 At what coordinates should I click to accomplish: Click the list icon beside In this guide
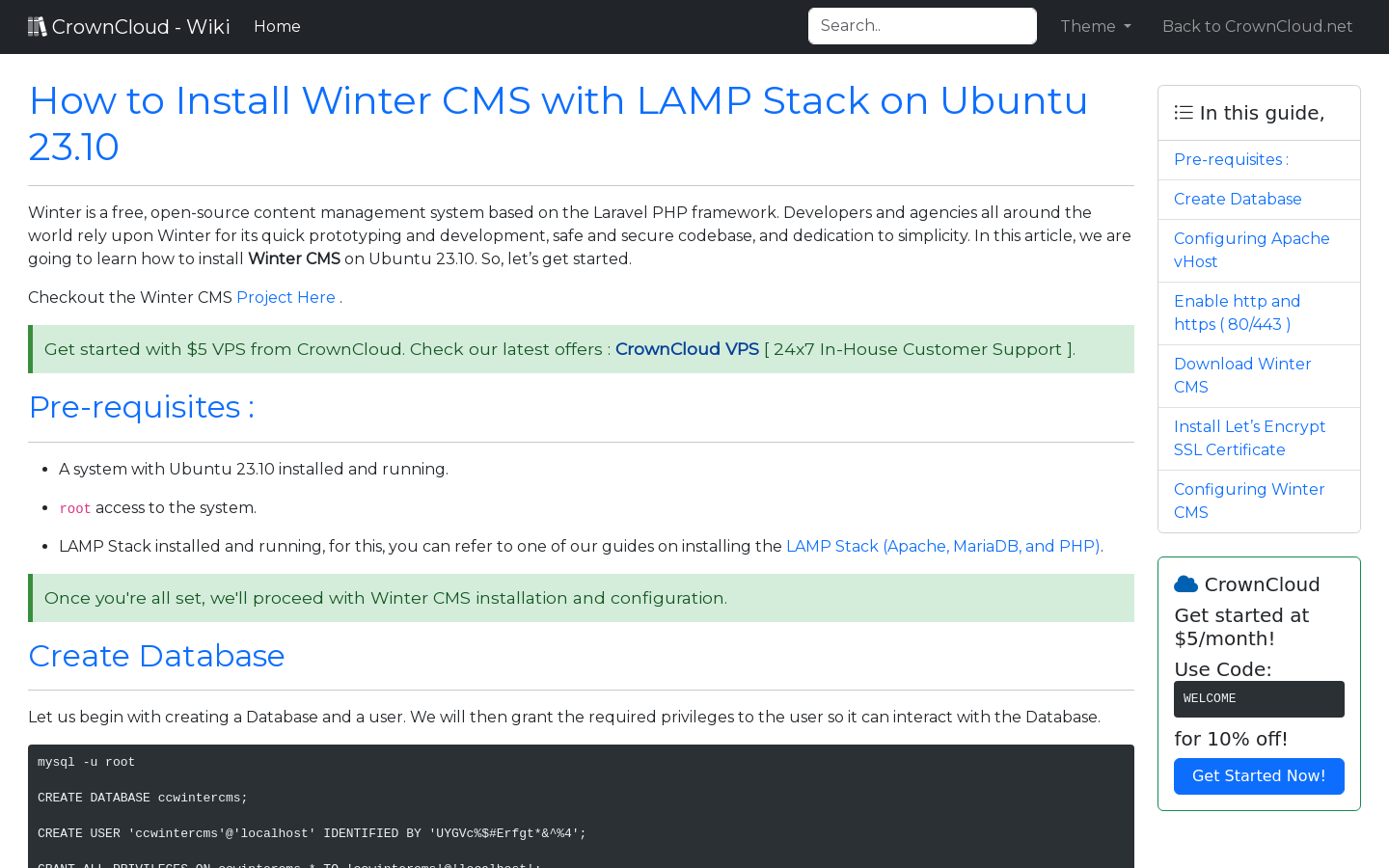[x=1184, y=113]
